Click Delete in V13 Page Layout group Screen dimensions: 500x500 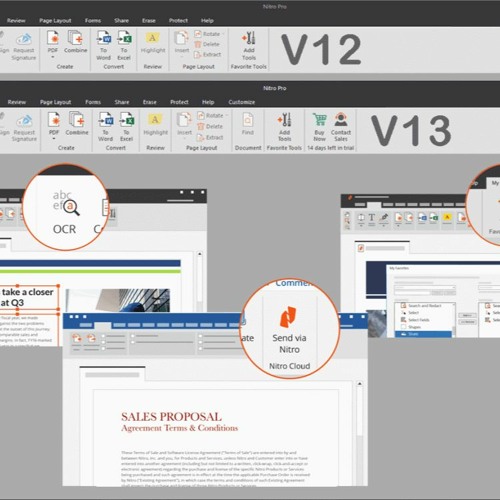pos(210,126)
